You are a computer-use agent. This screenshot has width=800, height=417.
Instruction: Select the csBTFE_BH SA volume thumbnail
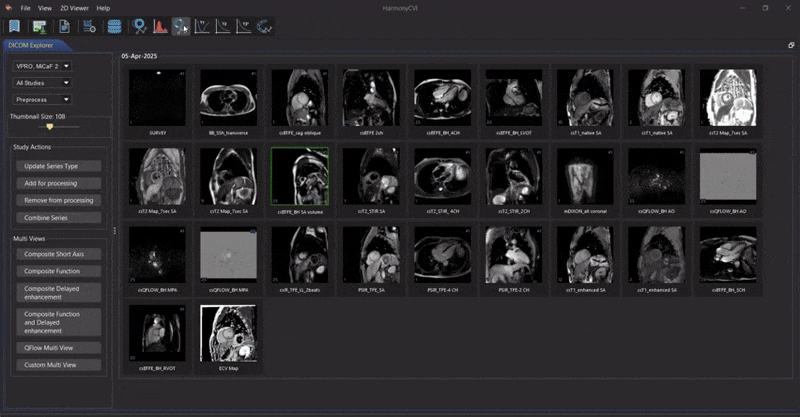tap(300, 177)
